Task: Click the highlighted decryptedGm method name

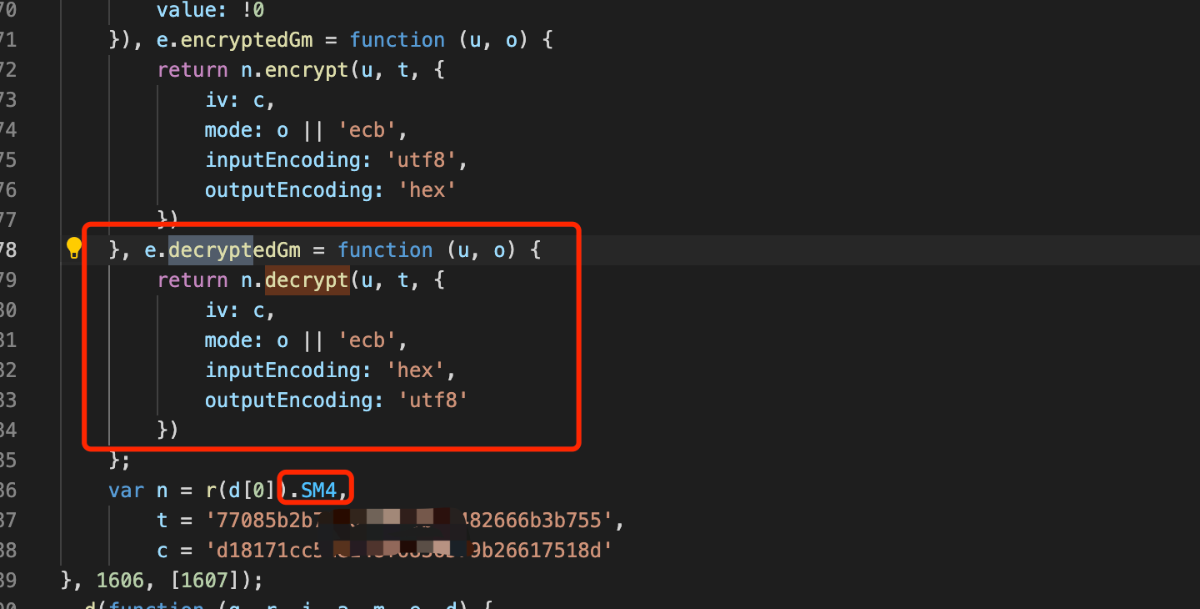Action: point(234,250)
